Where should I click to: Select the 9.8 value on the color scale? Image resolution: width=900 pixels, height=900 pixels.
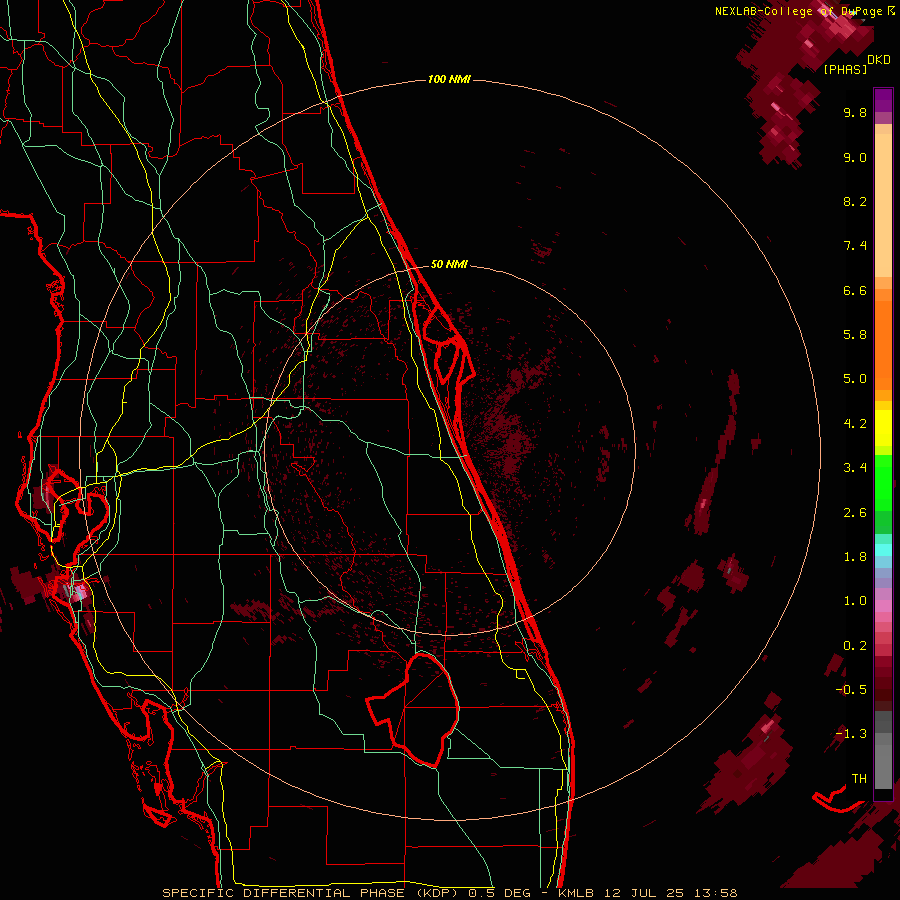tap(855, 112)
